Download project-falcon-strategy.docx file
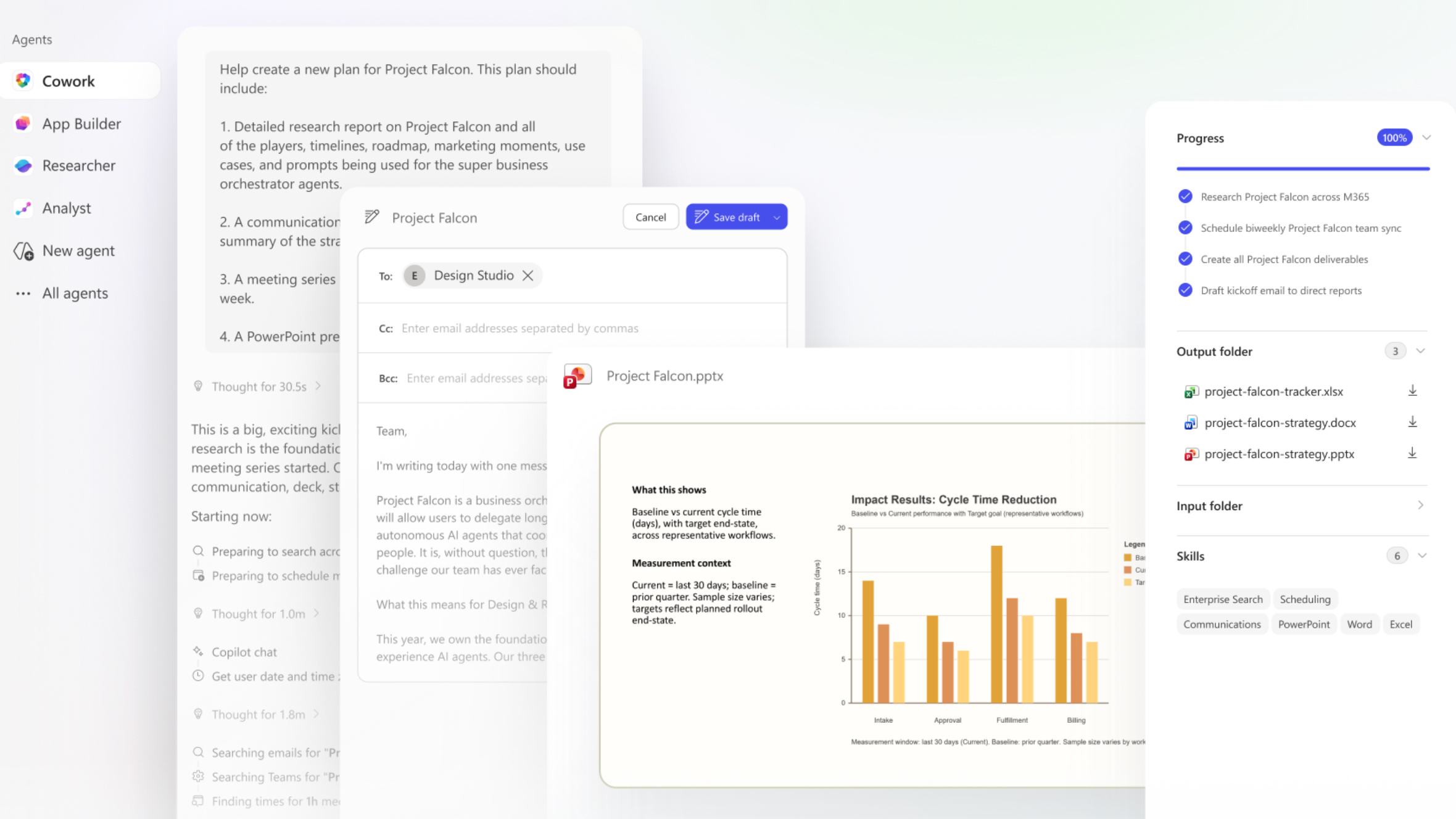Image resolution: width=1456 pixels, height=819 pixels. tap(1412, 422)
